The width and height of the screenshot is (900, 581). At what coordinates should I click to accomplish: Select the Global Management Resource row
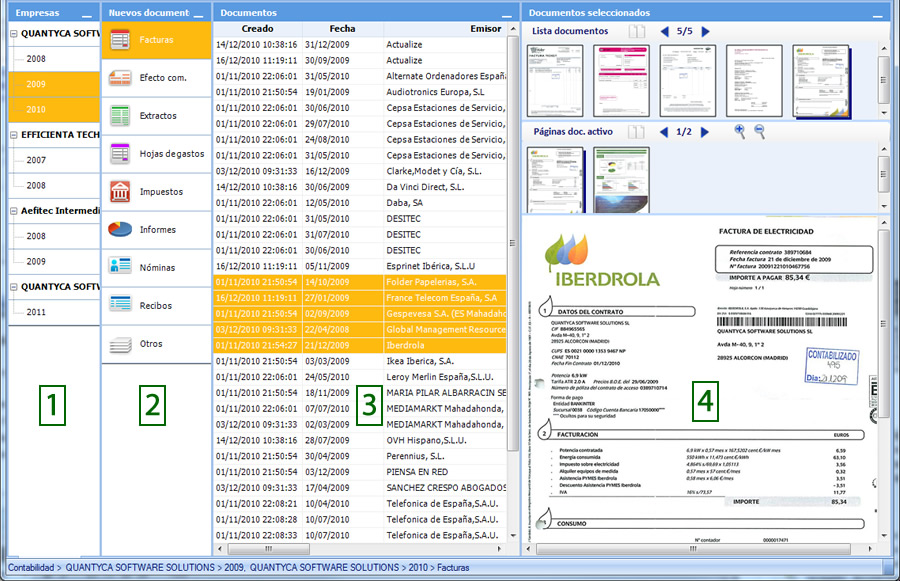tap(360, 330)
